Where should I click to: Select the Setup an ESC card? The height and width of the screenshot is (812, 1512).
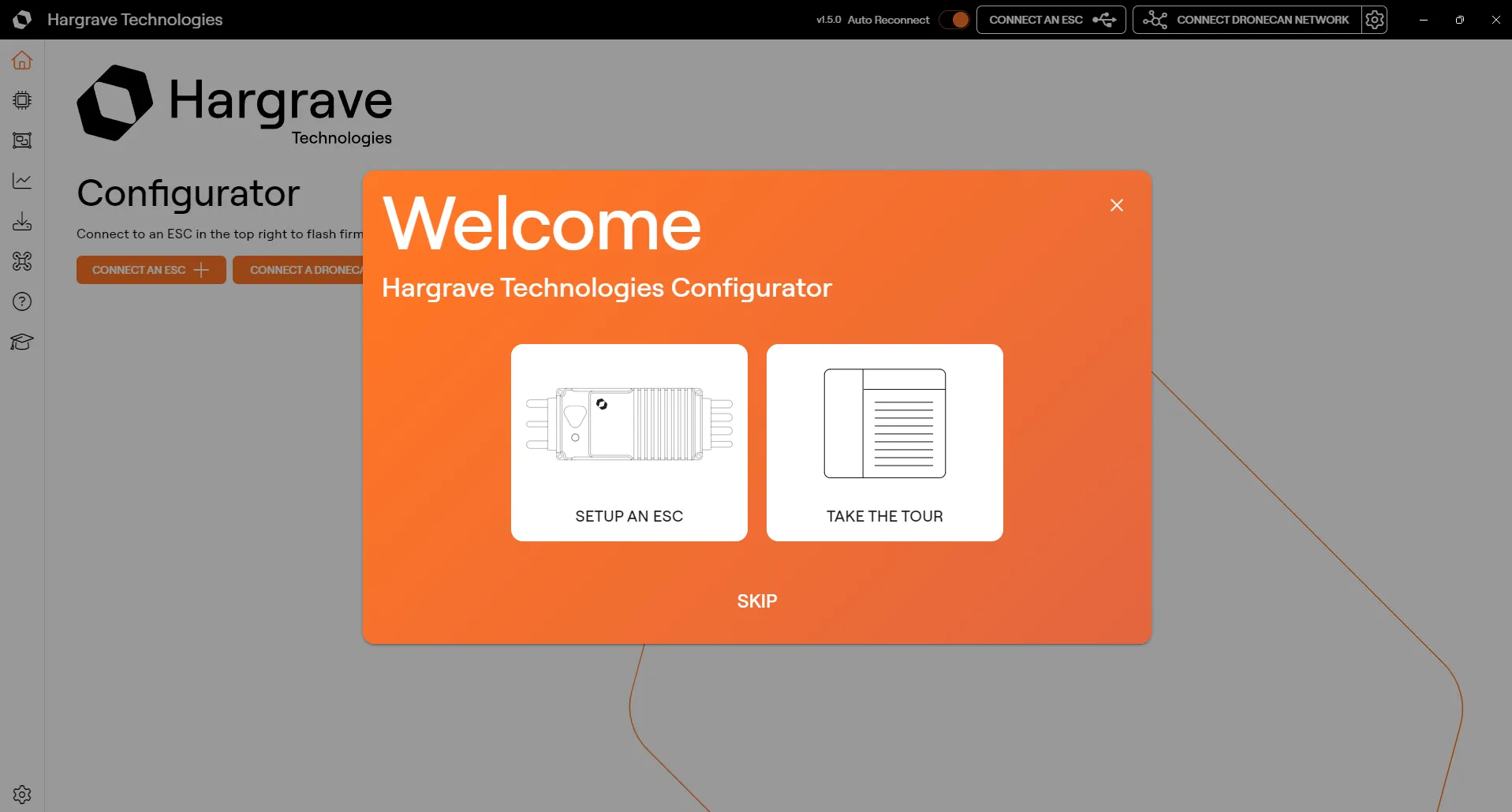[x=629, y=442]
